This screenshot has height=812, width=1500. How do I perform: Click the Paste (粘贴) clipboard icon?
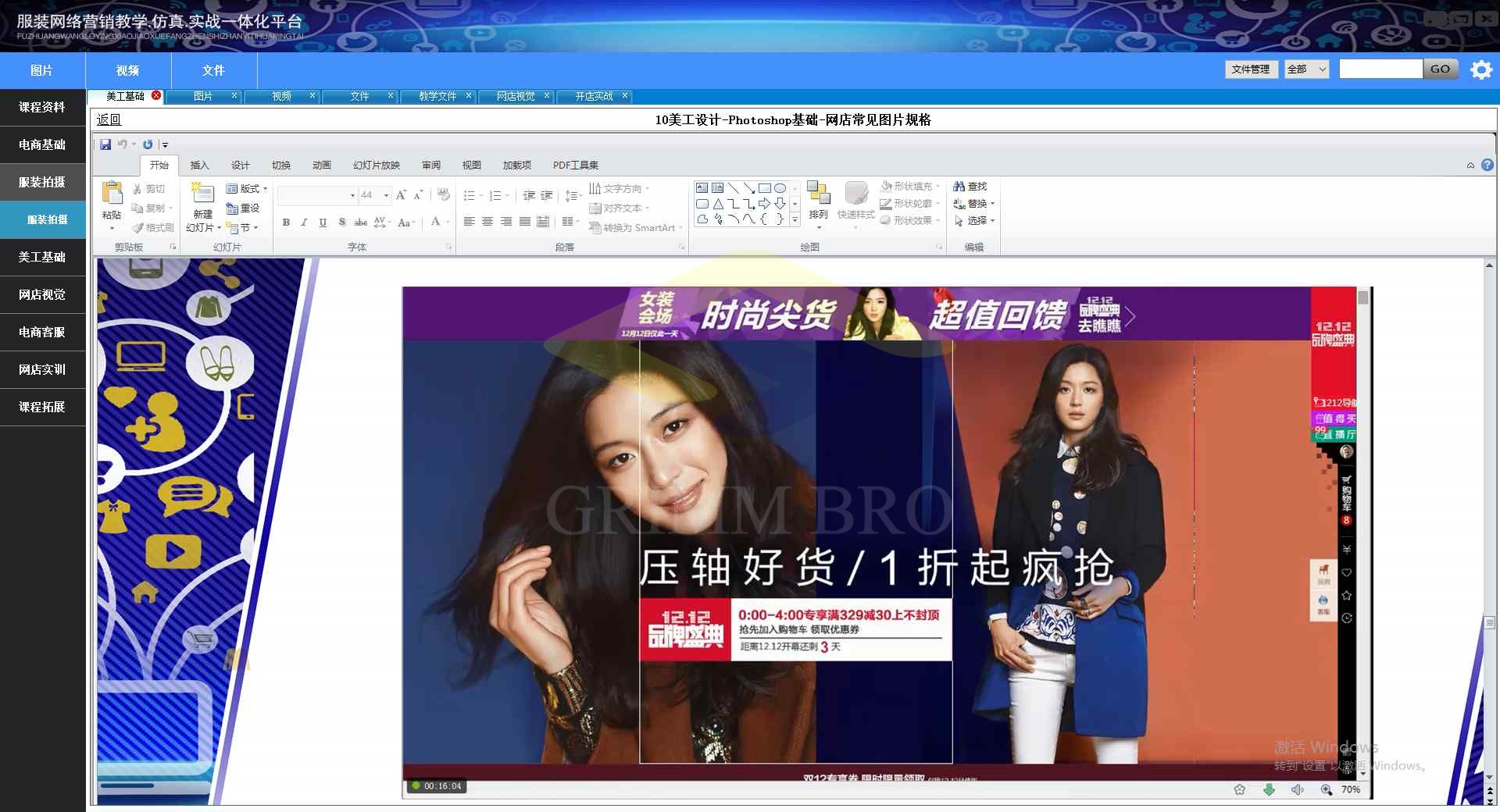click(112, 193)
